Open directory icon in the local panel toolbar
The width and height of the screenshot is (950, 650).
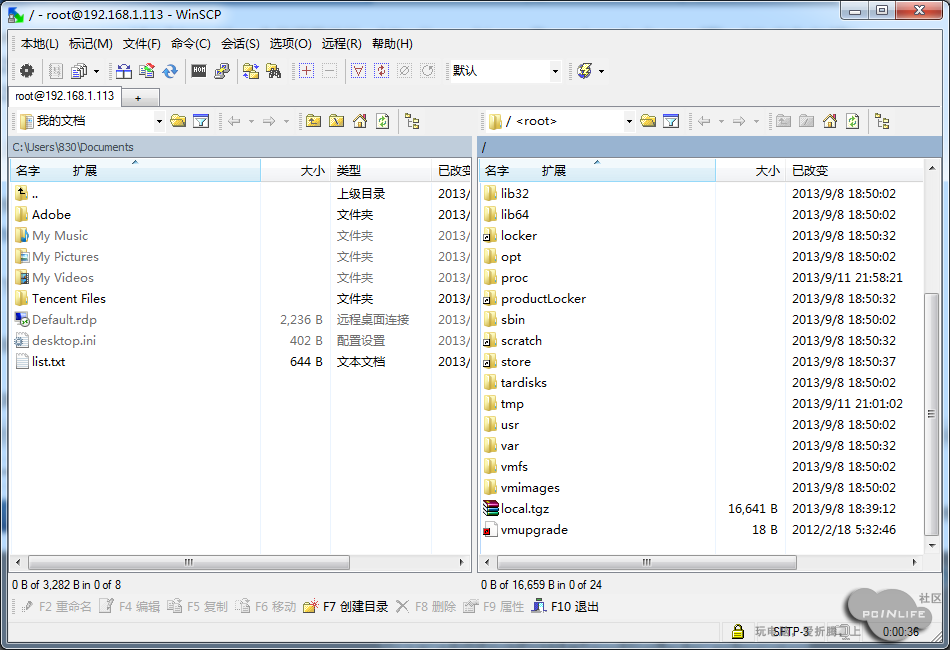pos(178,121)
